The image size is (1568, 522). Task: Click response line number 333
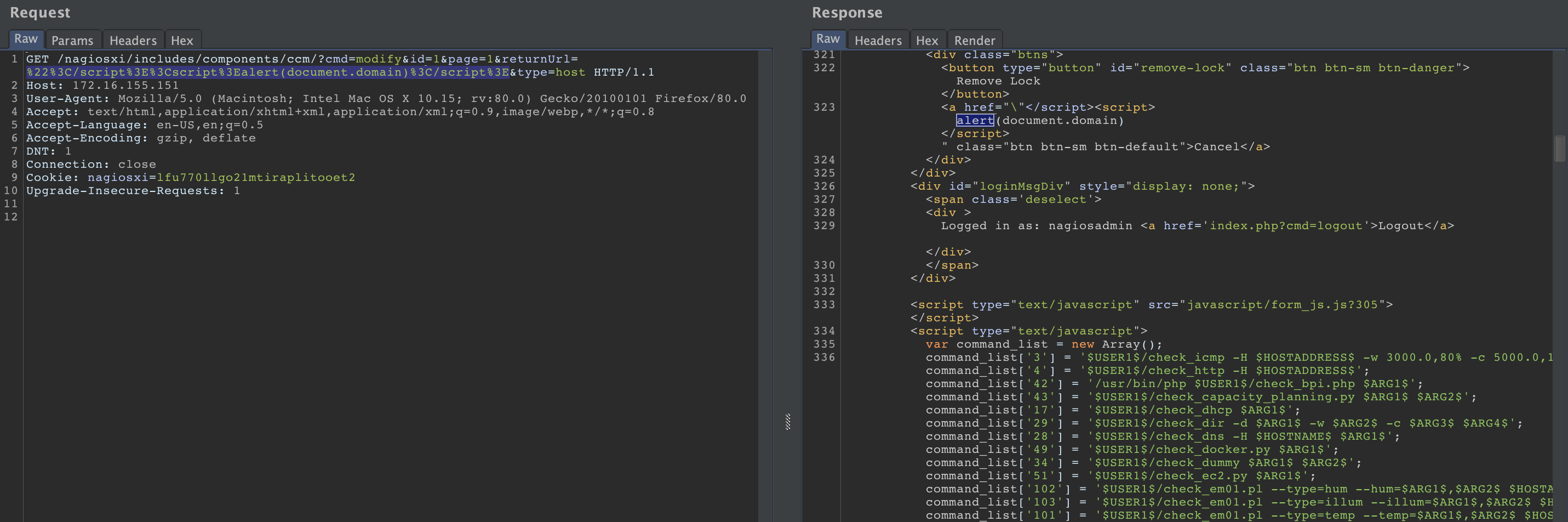pos(824,304)
